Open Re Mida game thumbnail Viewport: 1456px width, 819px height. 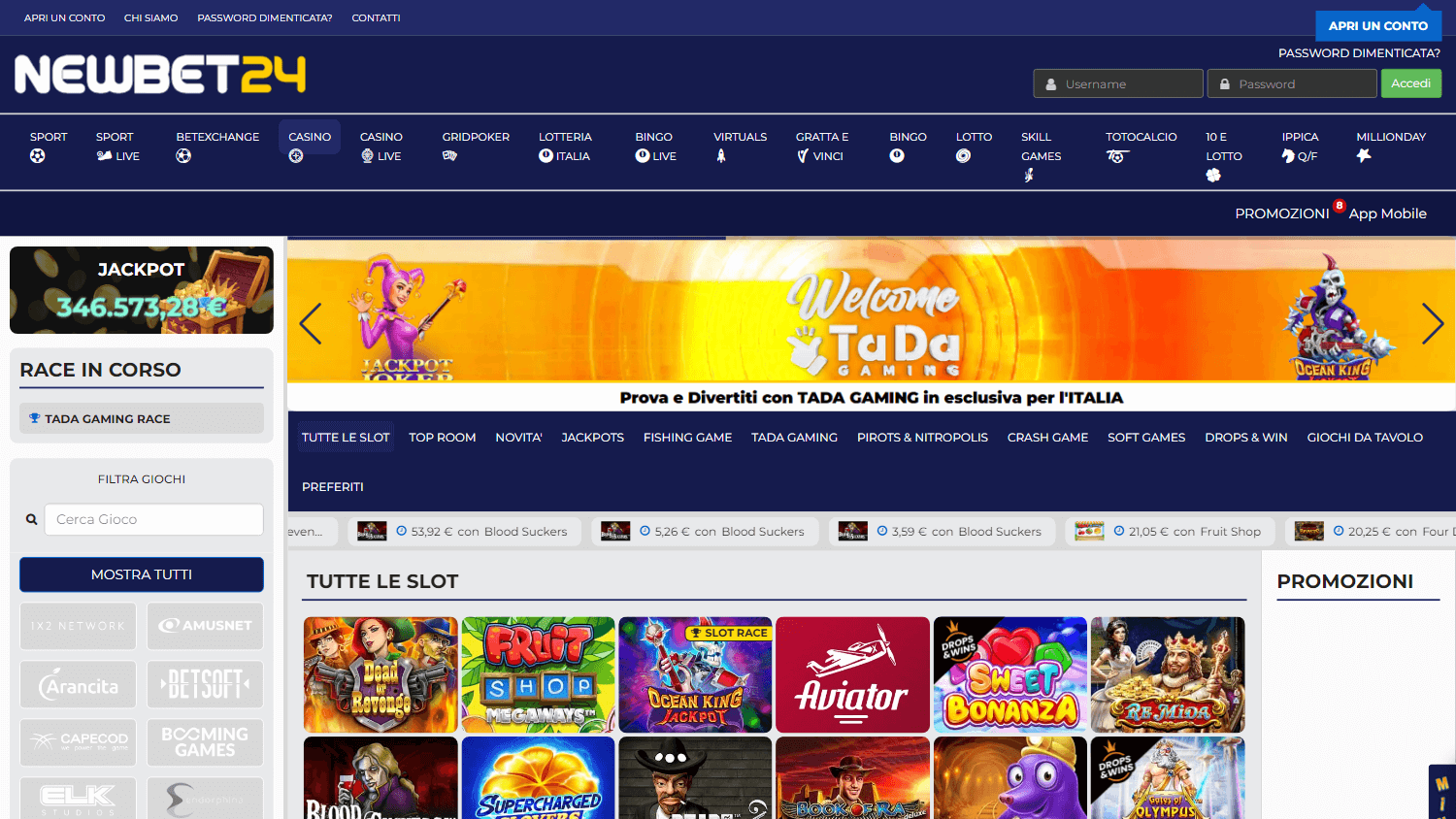click(1168, 675)
